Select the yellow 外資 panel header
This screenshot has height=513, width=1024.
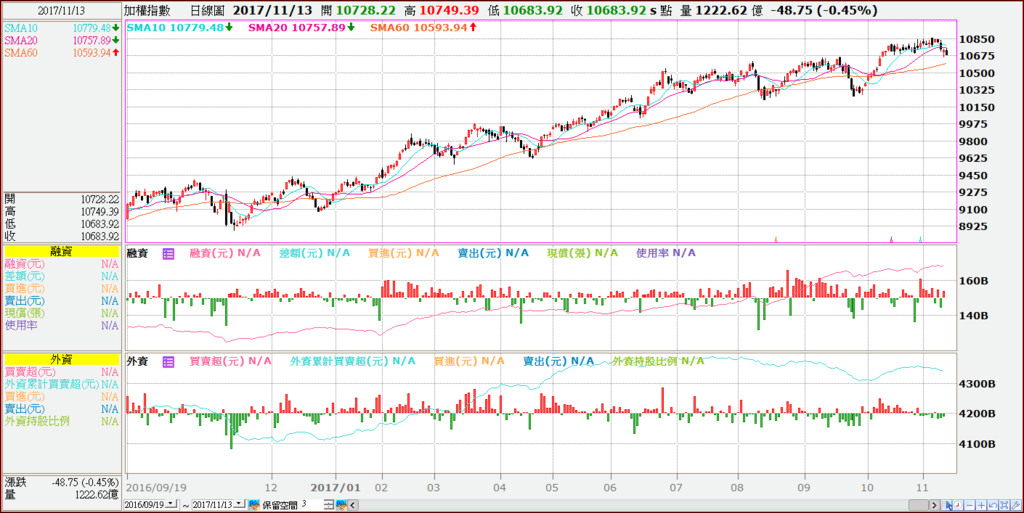pyautogui.click(x=61, y=359)
